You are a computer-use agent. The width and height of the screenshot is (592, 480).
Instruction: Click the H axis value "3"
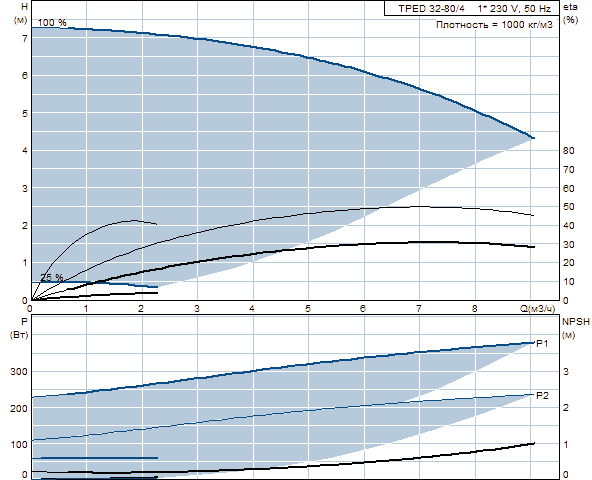[25, 188]
